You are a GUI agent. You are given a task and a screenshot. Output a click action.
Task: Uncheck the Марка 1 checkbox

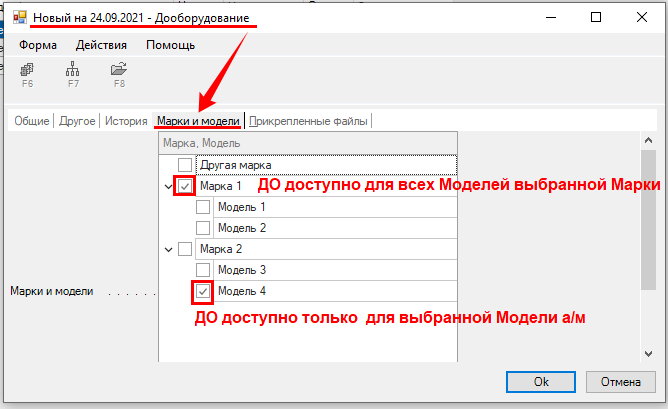[185, 186]
